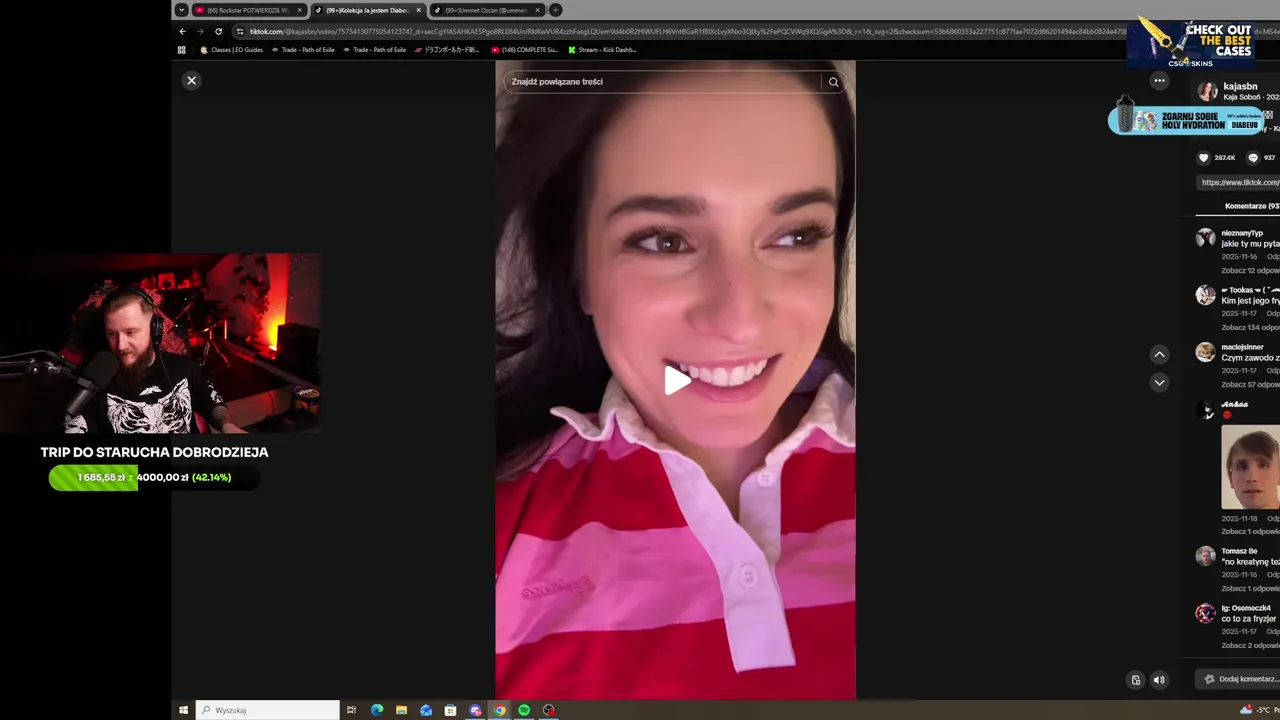
Task: Switch to Chrome on the taskbar
Action: click(500, 710)
